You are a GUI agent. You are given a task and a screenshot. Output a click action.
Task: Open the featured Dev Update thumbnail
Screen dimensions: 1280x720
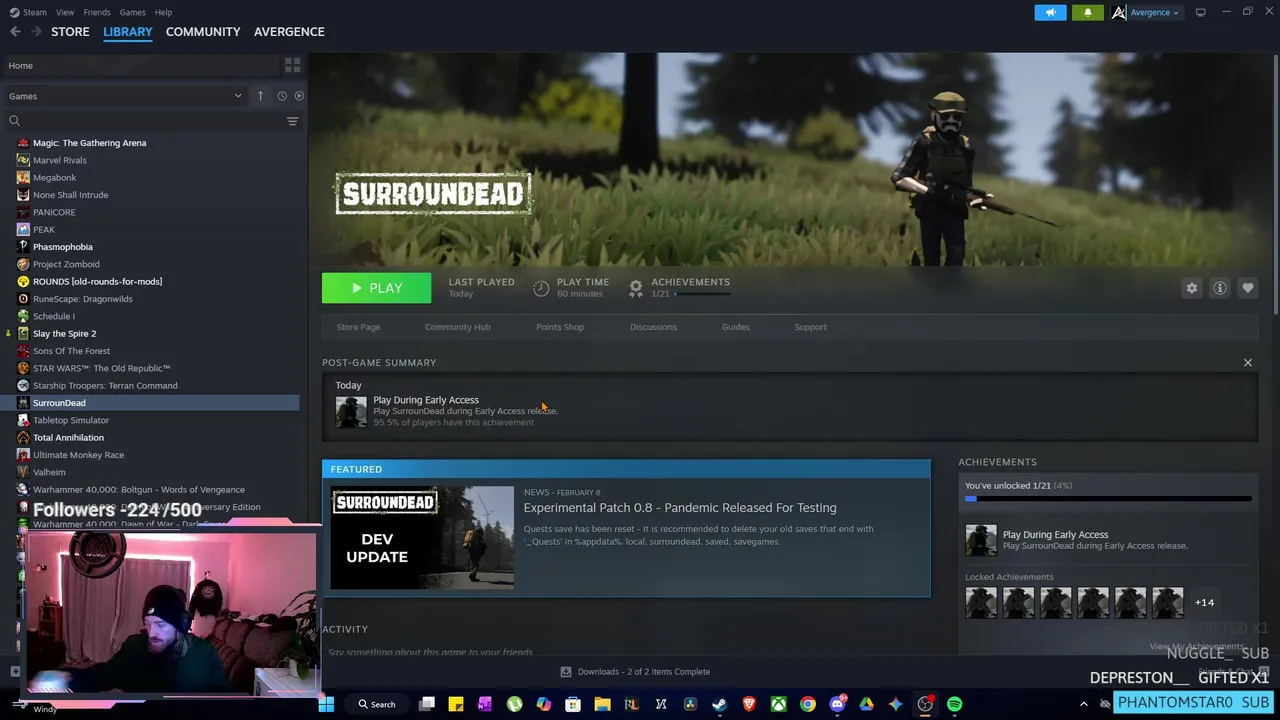[x=422, y=538]
